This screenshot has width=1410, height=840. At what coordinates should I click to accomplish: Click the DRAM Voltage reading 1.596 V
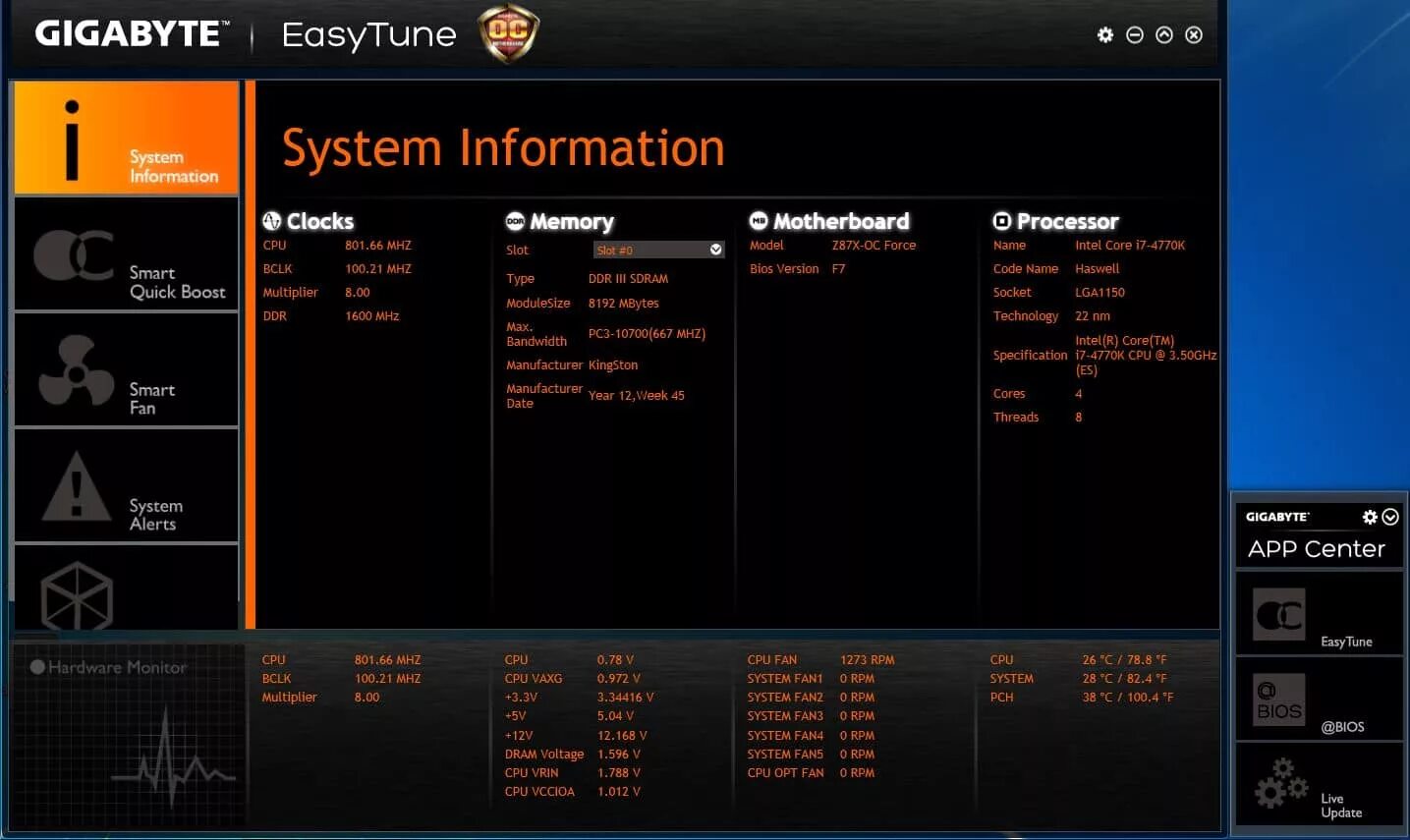(x=619, y=755)
